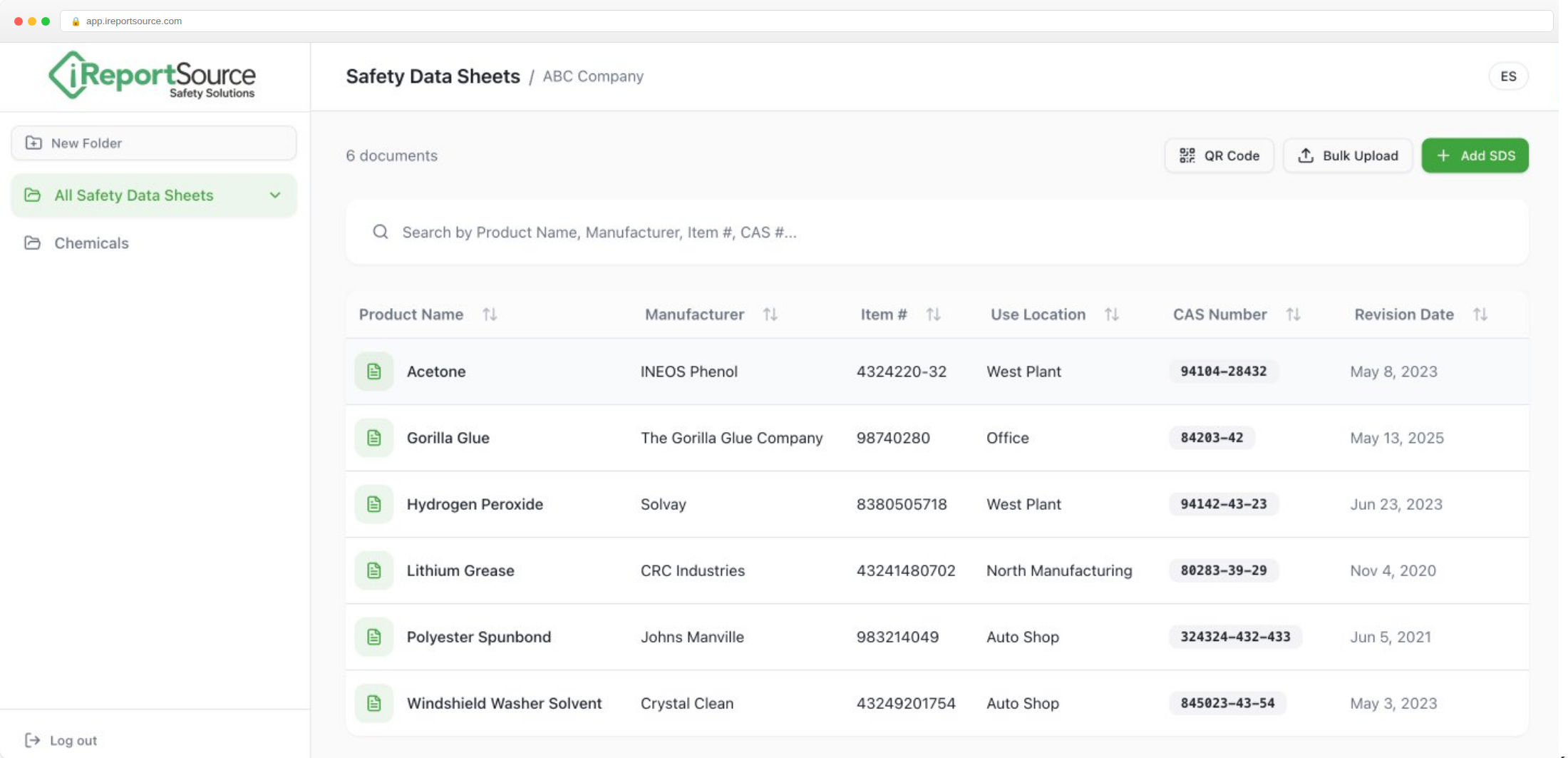Viewport: 1568px width, 758px height.
Task: Click revision date Nov 4, 2020
Action: [1392, 570]
